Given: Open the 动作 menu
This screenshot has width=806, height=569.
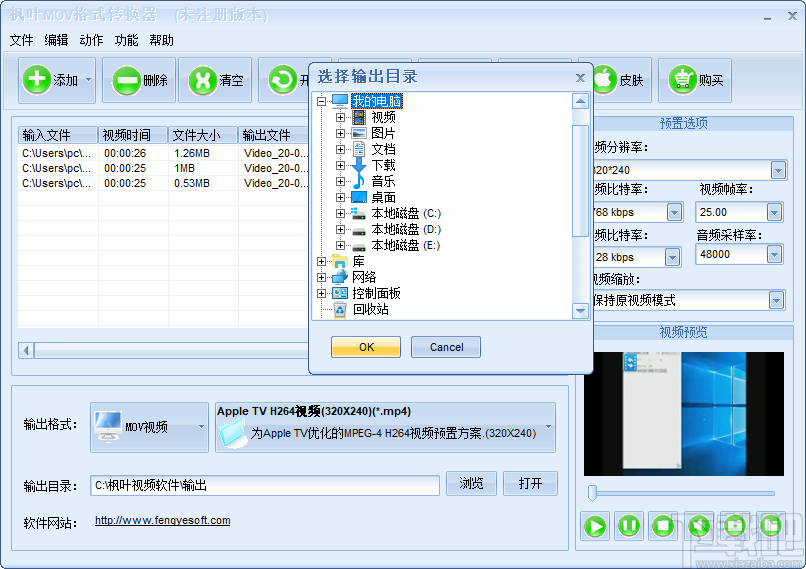Looking at the screenshot, I should (91, 40).
